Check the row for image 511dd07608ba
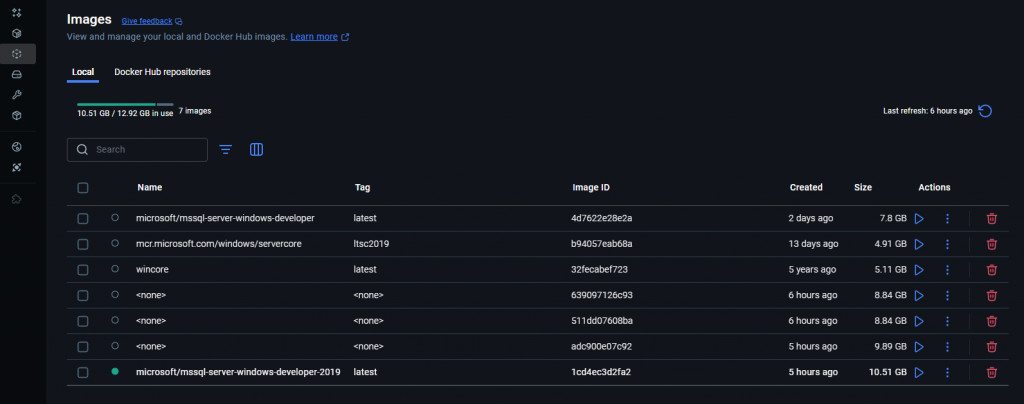This screenshot has height=404, width=1024. point(83,321)
